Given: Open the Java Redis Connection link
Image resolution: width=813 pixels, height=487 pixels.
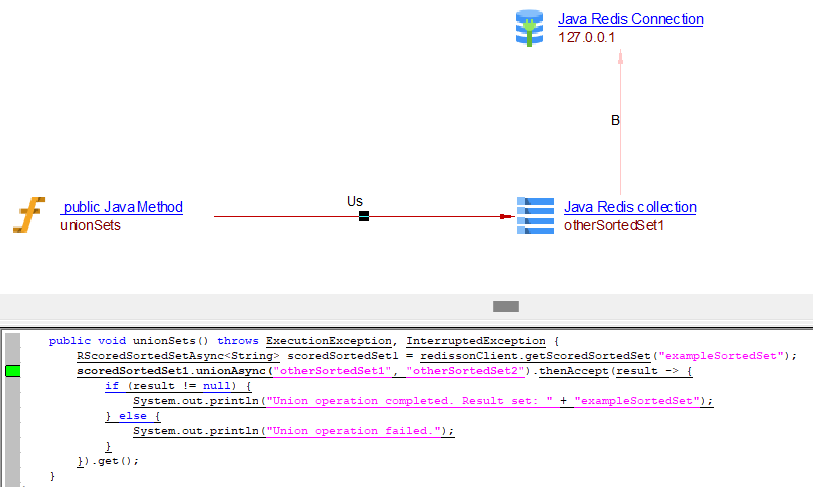Looking at the screenshot, I should pyautogui.click(x=630, y=19).
